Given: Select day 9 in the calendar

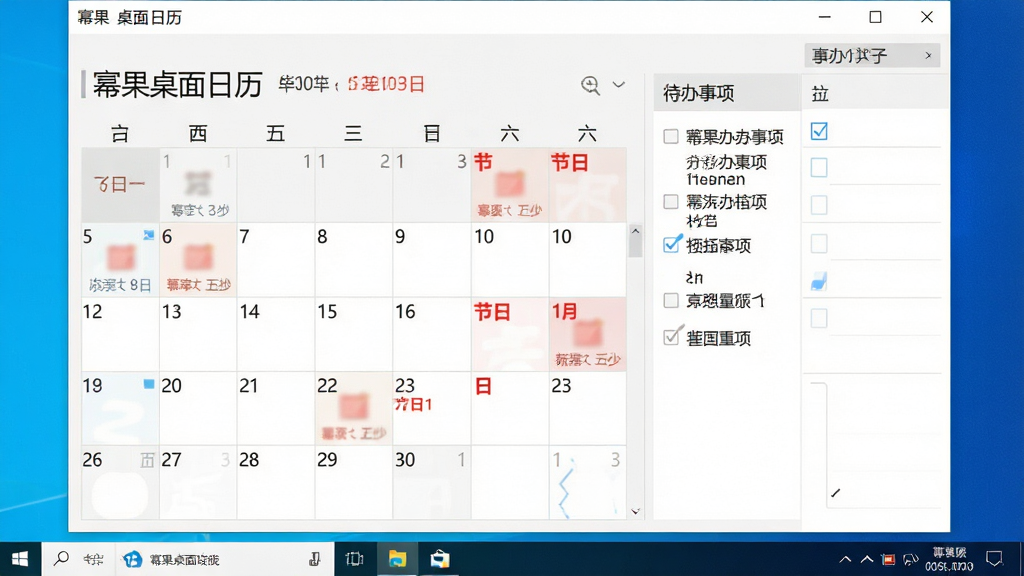Looking at the screenshot, I should click(431, 260).
